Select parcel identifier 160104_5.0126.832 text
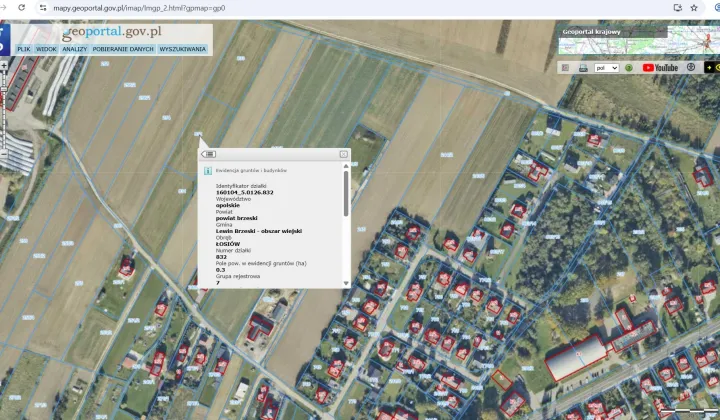The image size is (720, 420). pyautogui.click(x=244, y=192)
